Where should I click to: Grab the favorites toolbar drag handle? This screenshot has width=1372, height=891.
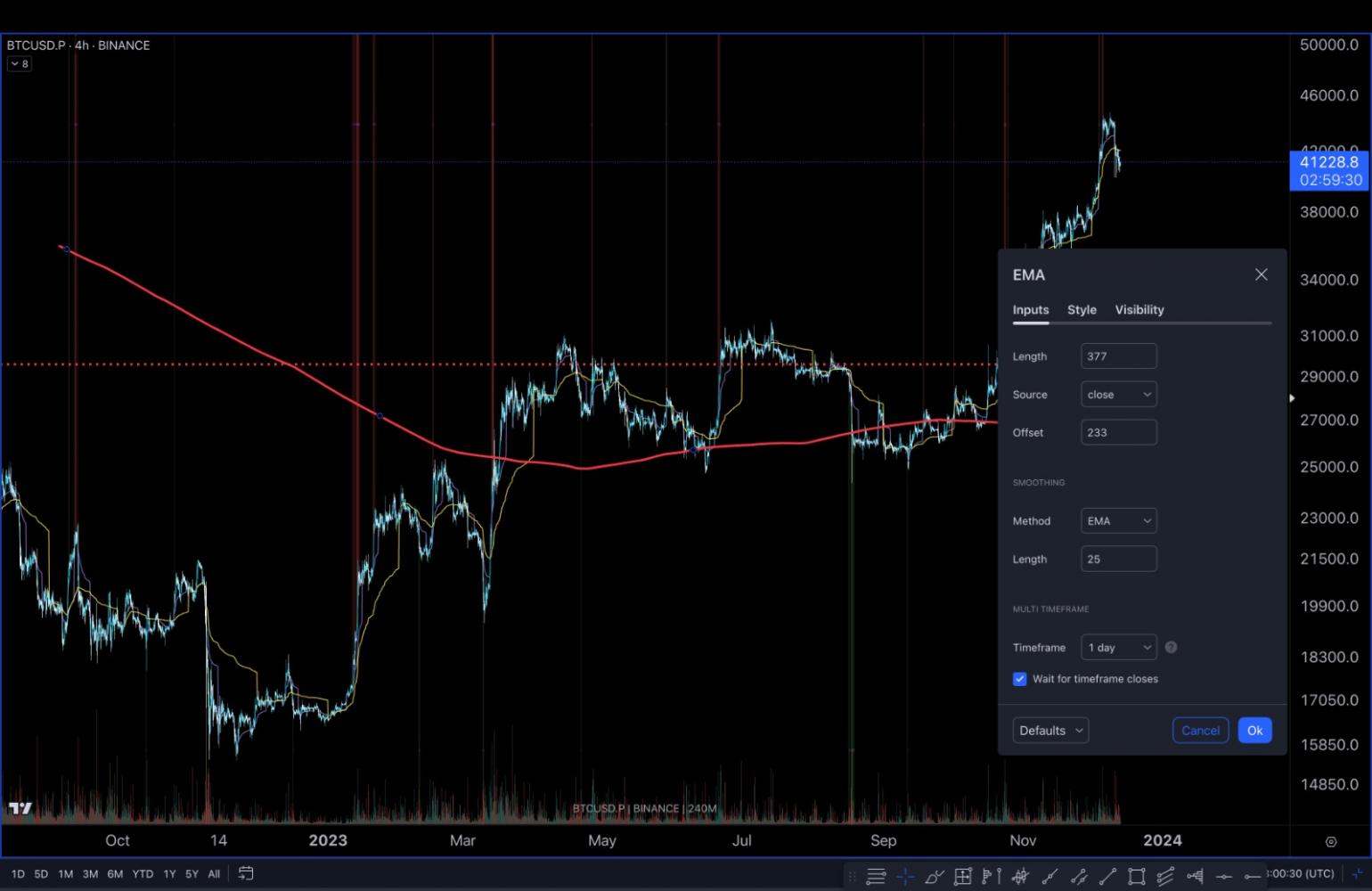(x=852, y=877)
